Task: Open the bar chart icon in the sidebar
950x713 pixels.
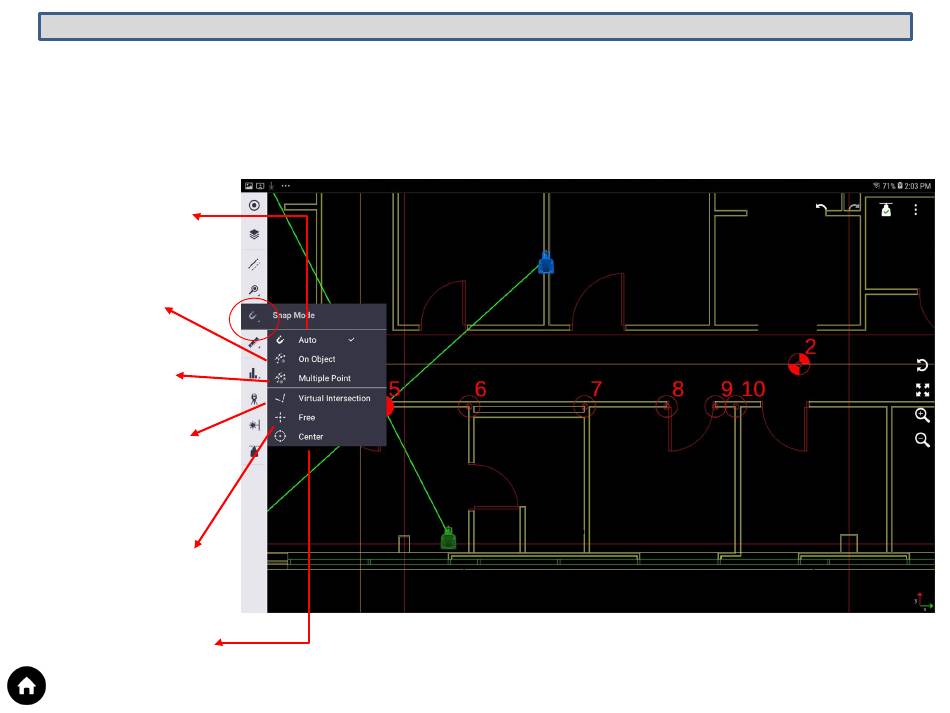Action: [x=254, y=373]
